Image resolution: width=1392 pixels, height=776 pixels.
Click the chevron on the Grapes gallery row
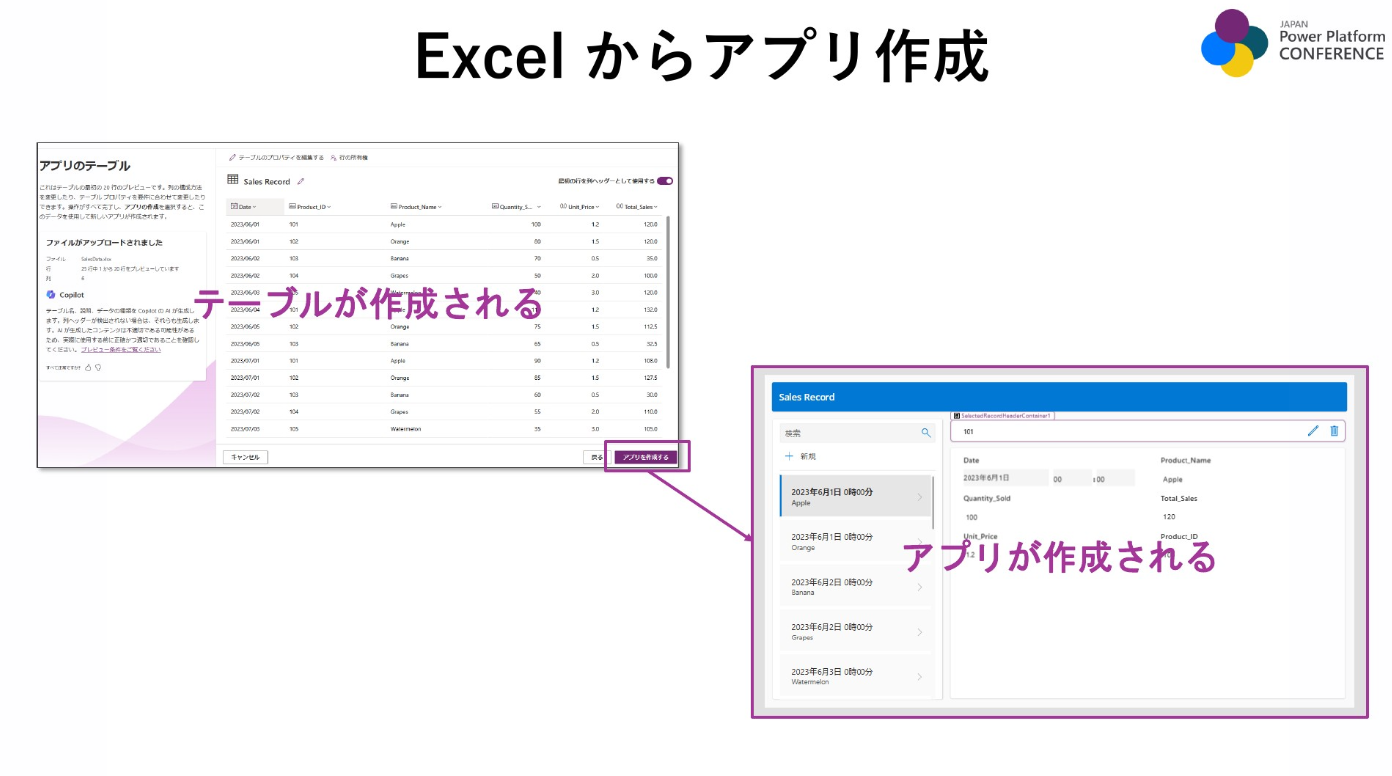click(920, 632)
